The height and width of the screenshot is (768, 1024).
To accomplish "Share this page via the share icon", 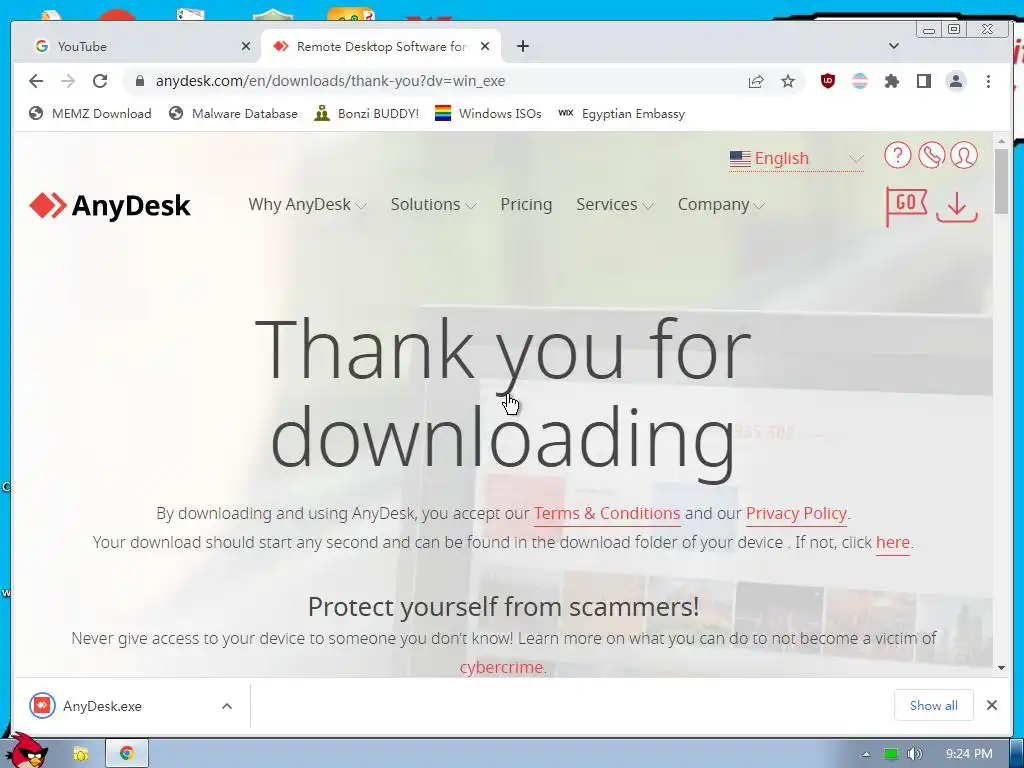I will [x=756, y=81].
